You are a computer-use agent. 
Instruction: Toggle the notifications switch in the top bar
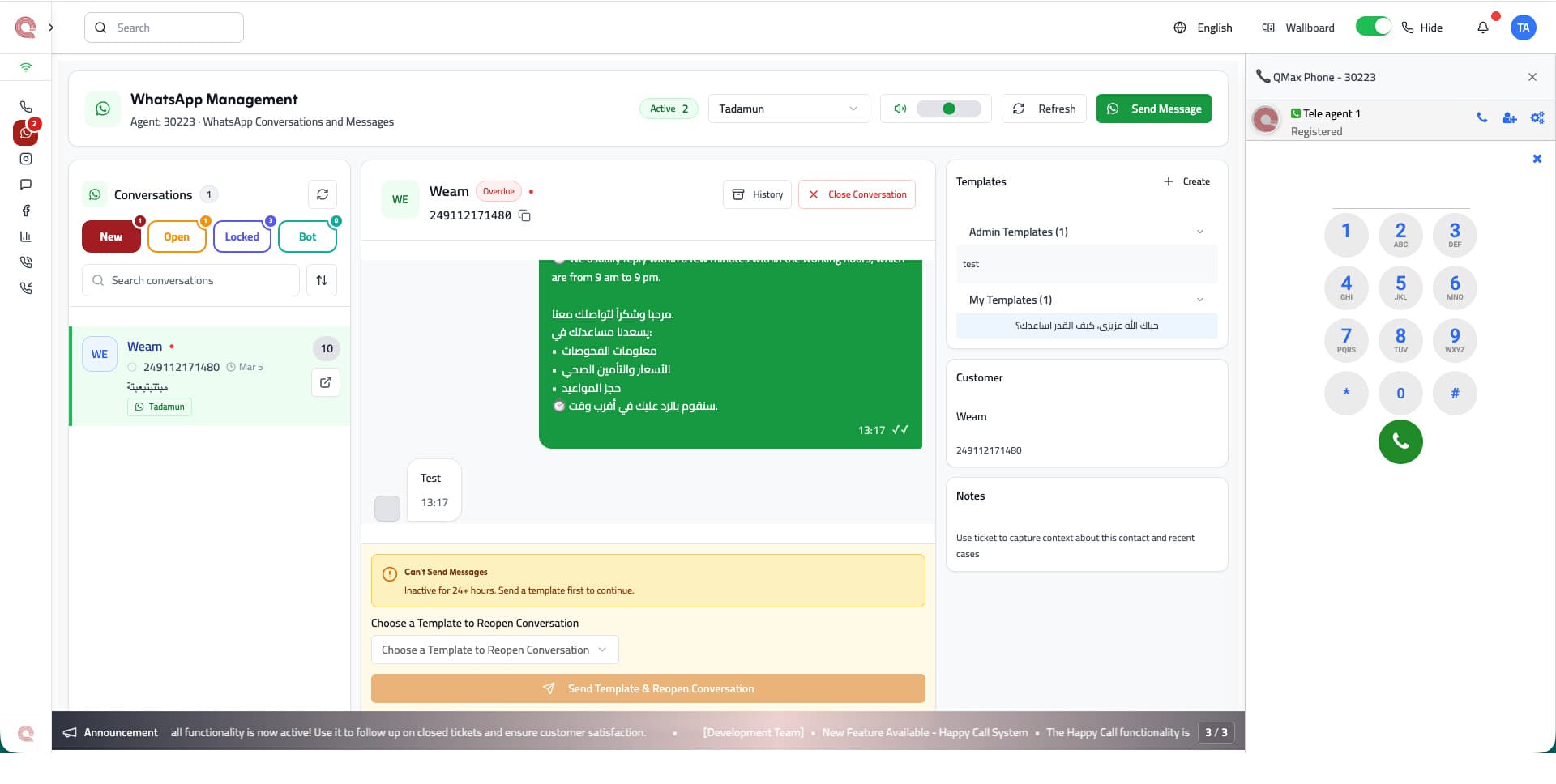(1373, 27)
